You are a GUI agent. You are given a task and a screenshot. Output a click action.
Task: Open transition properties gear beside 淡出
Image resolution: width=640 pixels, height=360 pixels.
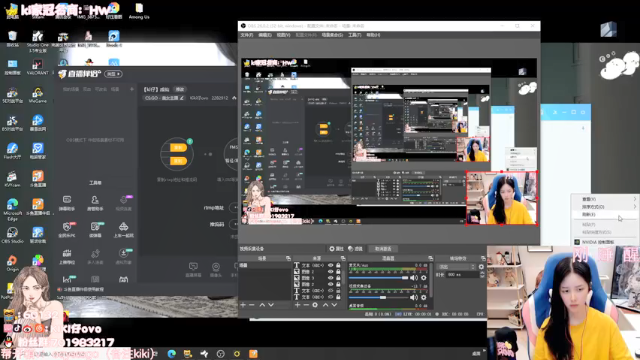pyautogui.click(x=481, y=267)
